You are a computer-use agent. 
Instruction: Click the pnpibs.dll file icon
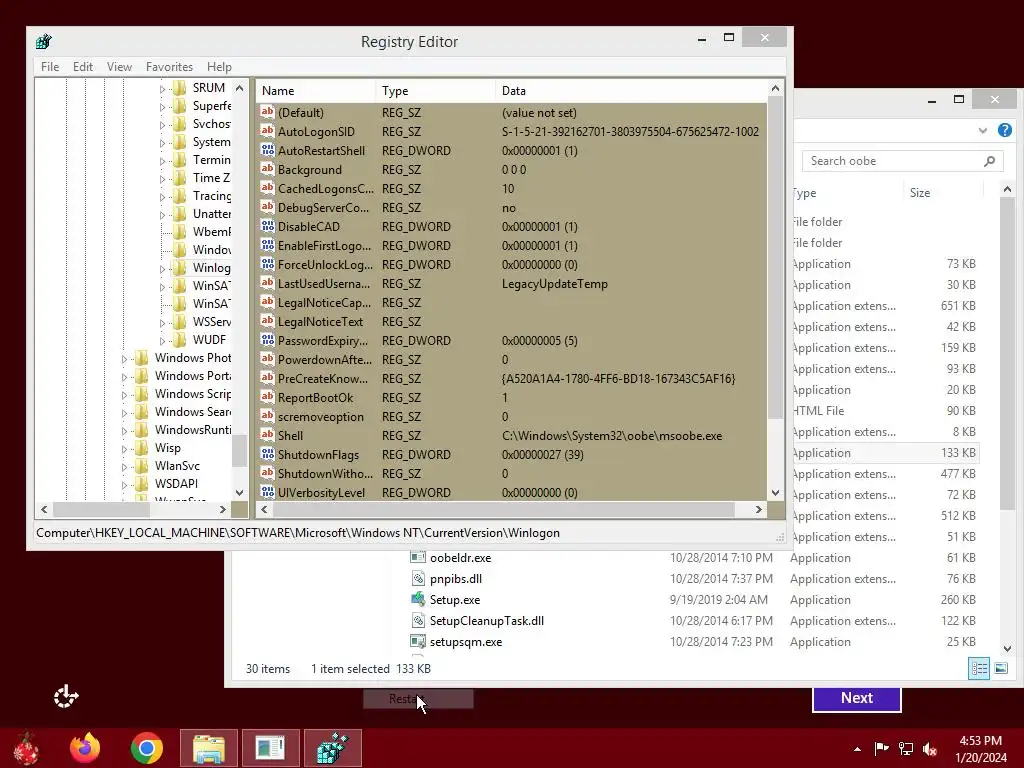(418, 578)
